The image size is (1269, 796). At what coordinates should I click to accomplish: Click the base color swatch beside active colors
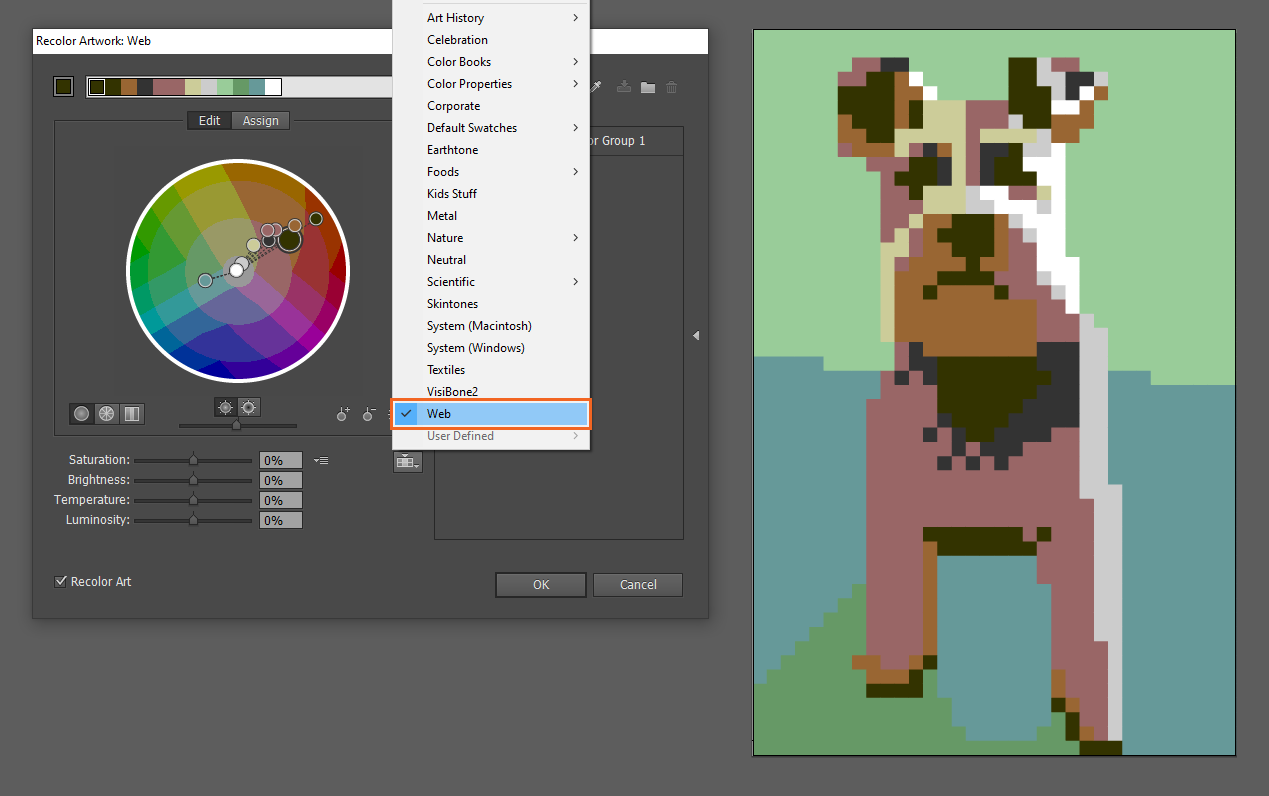pyautogui.click(x=64, y=87)
